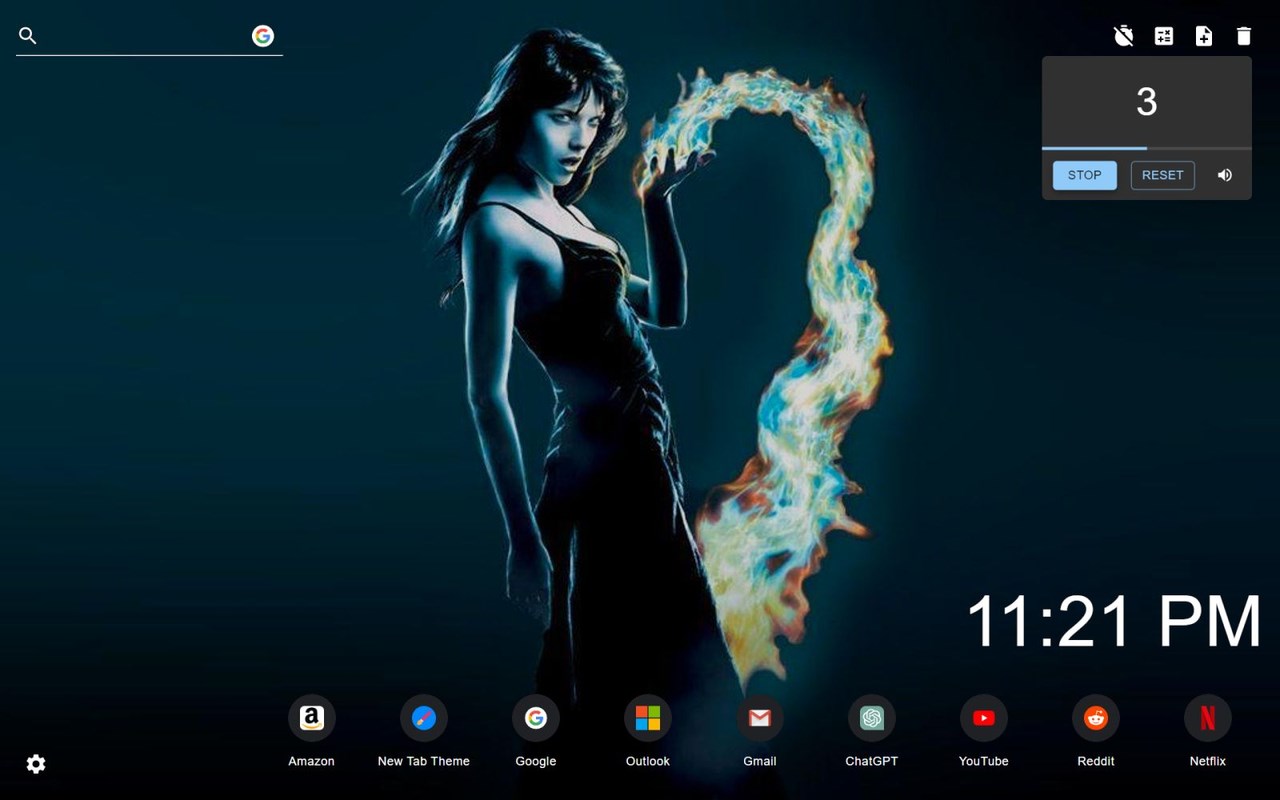Click the 11:21 PM clock
The width and height of the screenshot is (1280, 800).
click(1114, 621)
